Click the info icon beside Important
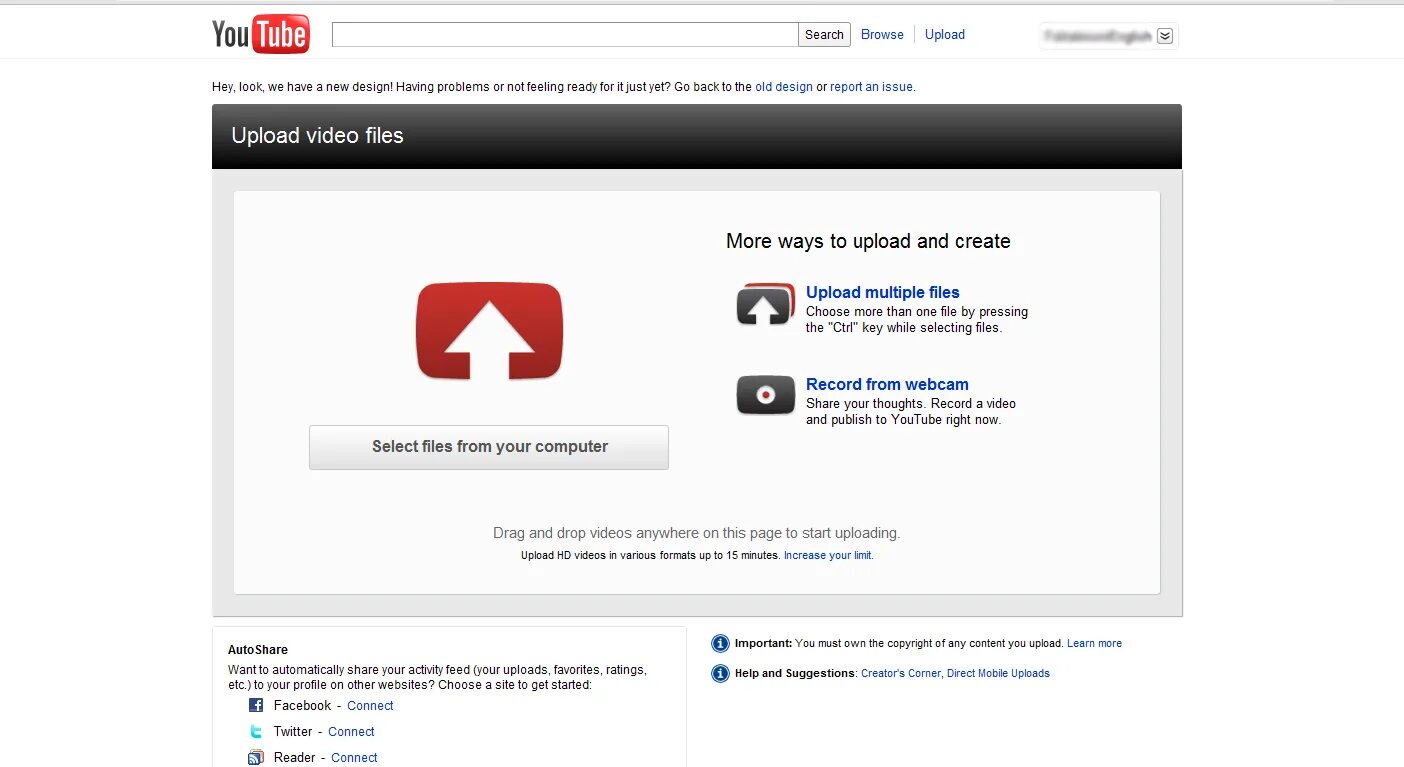 tap(720, 643)
